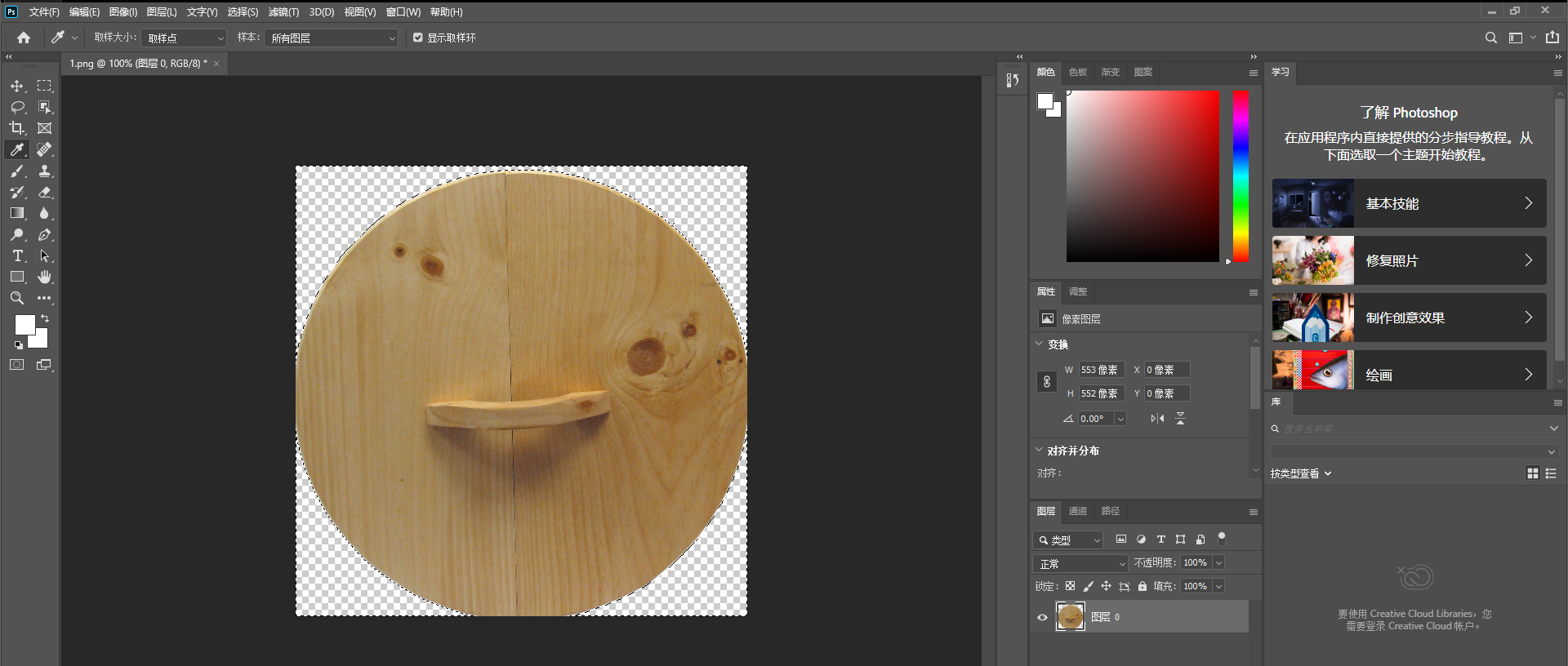Hide 图层 0 with eye icon

coord(1042,617)
